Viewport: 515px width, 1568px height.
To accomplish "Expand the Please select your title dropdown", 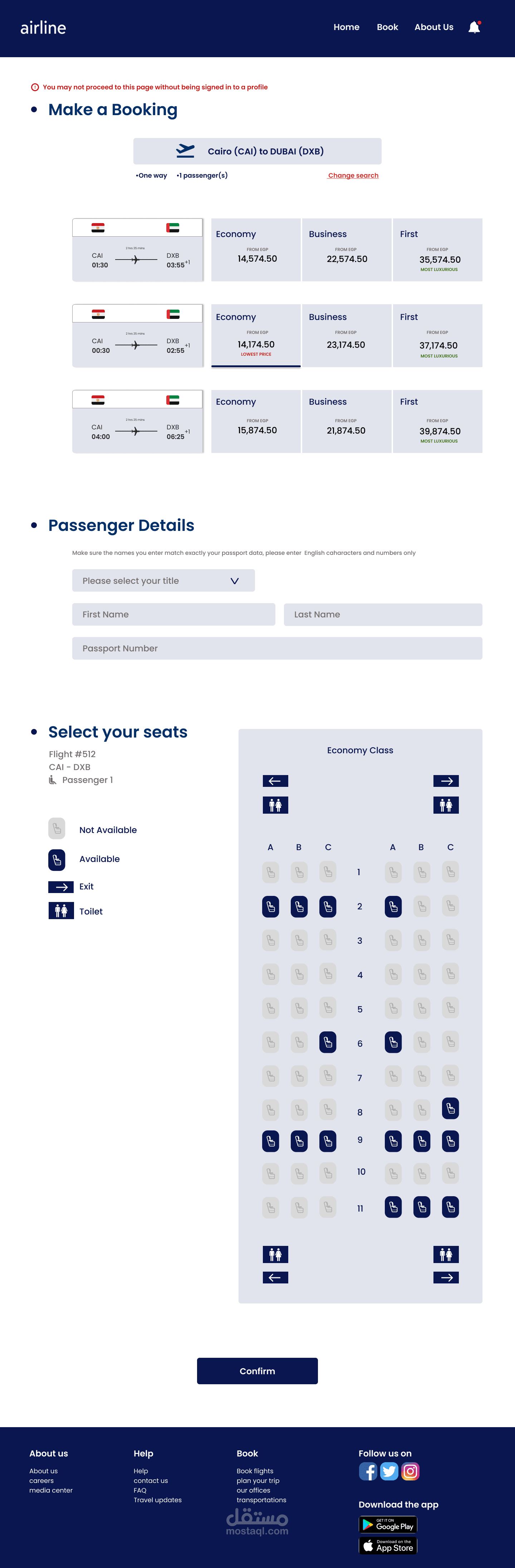I will 163,581.
